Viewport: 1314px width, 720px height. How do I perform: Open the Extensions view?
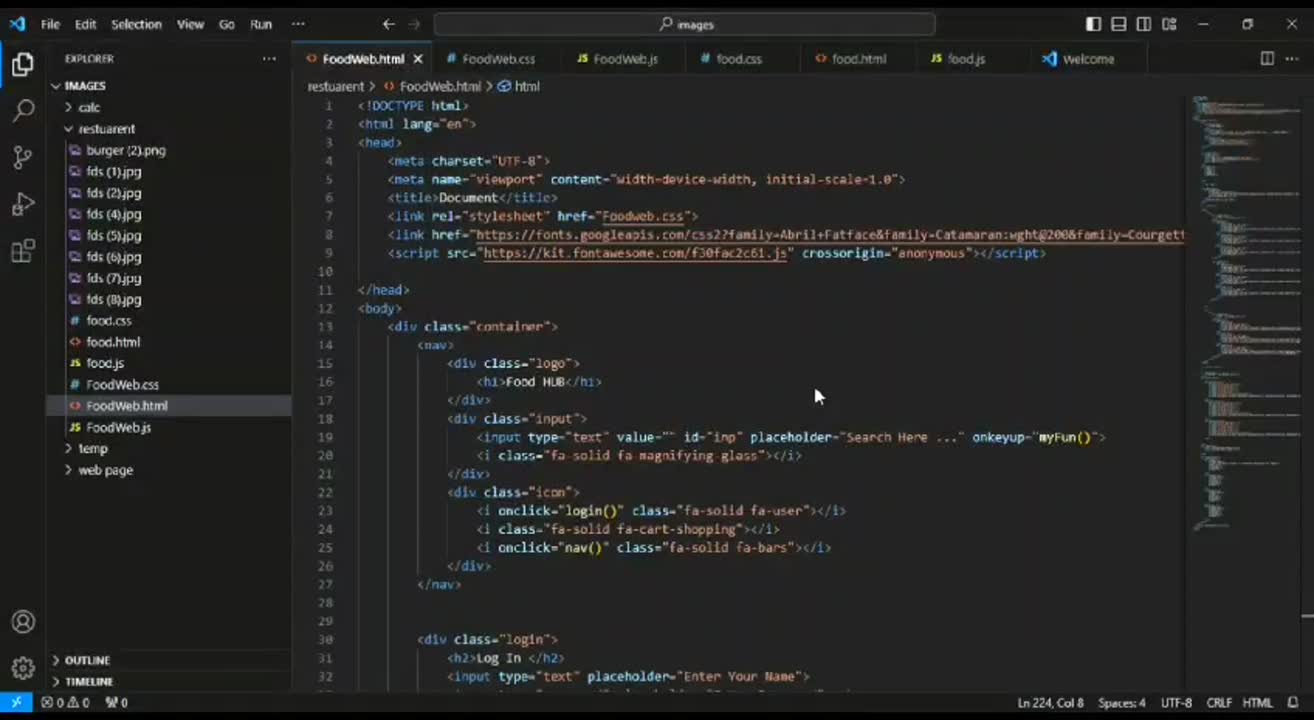[x=22, y=251]
